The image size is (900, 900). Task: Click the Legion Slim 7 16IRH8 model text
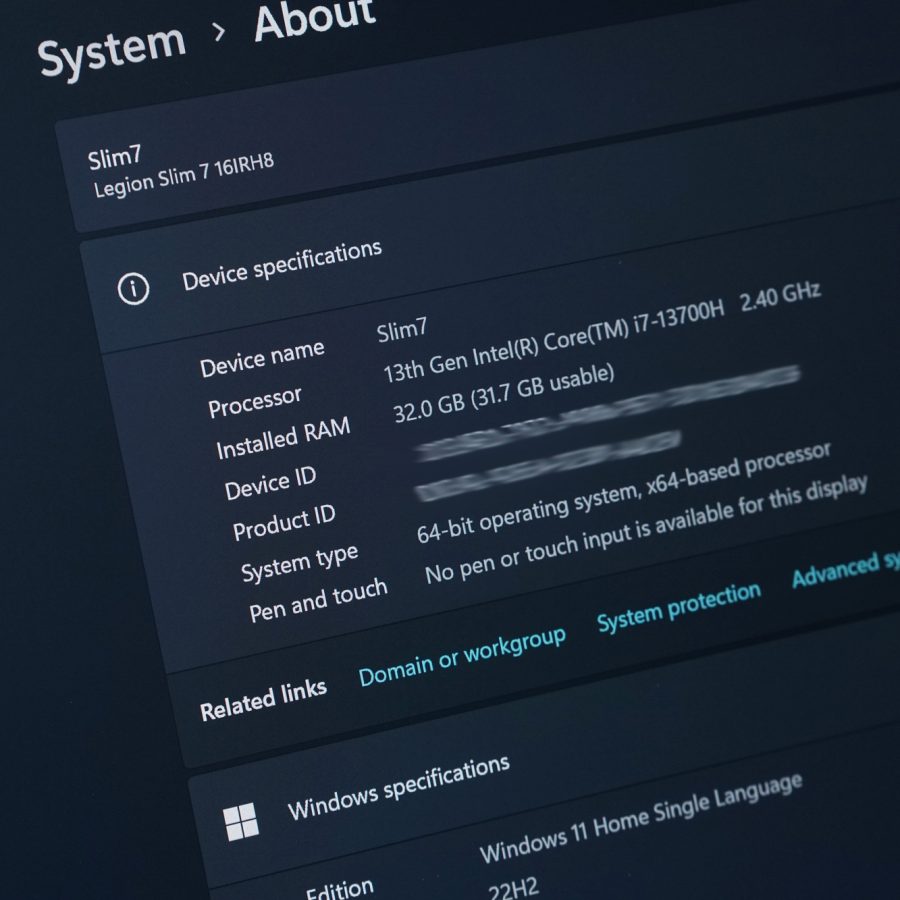tap(184, 174)
